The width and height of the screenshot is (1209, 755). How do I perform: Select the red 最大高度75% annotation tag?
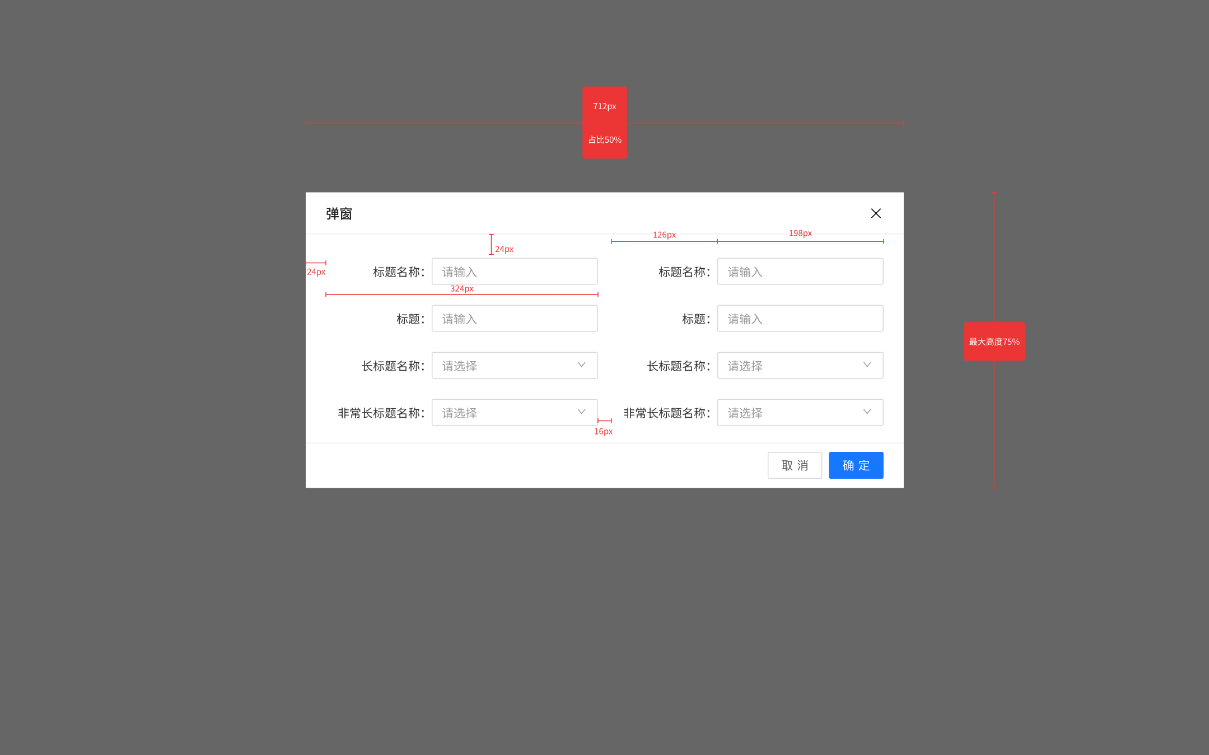pyautogui.click(x=994, y=342)
